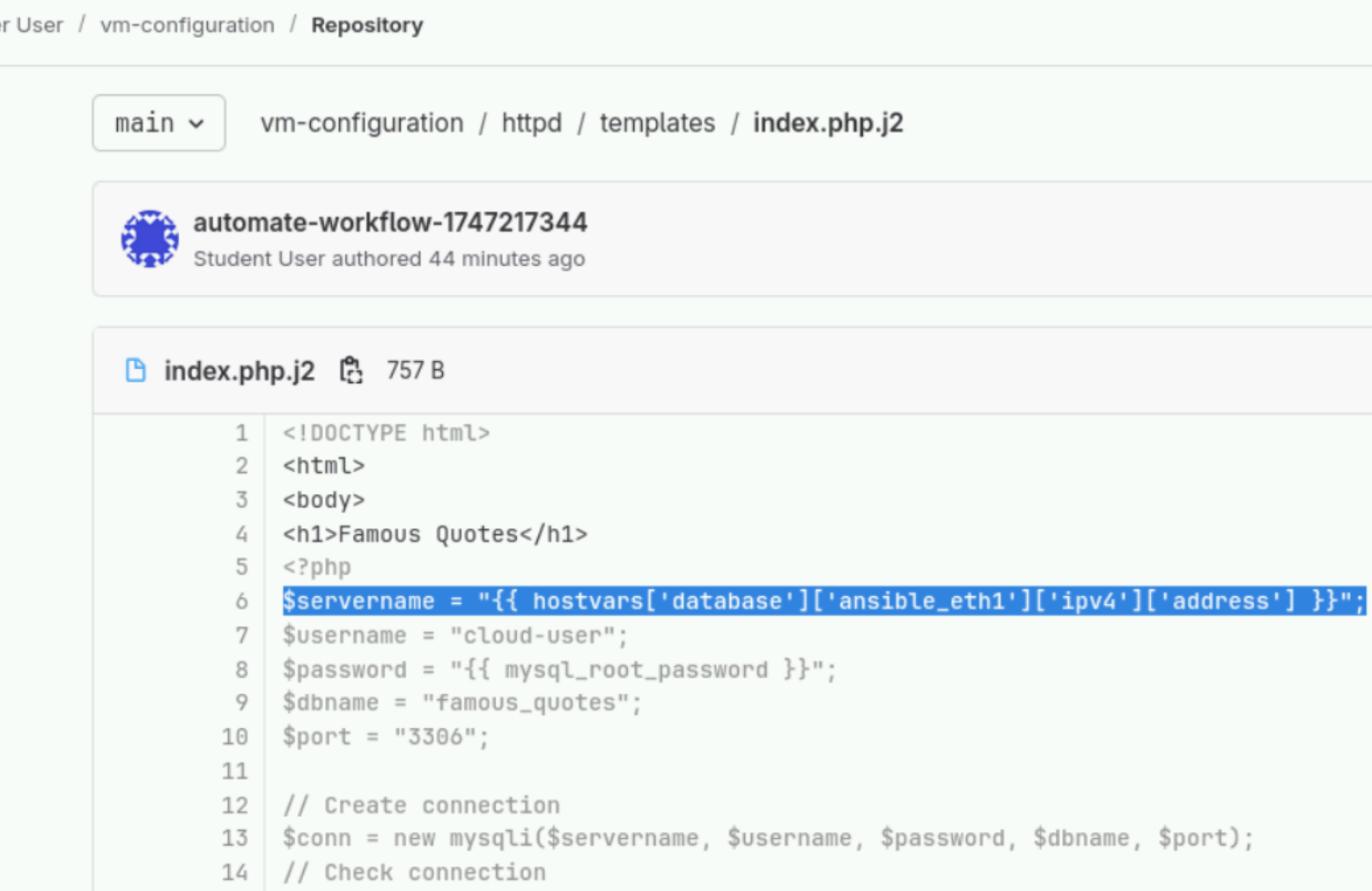Click line number 10 in gutter
Screen dimensions: 1372x891
(x=234, y=737)
